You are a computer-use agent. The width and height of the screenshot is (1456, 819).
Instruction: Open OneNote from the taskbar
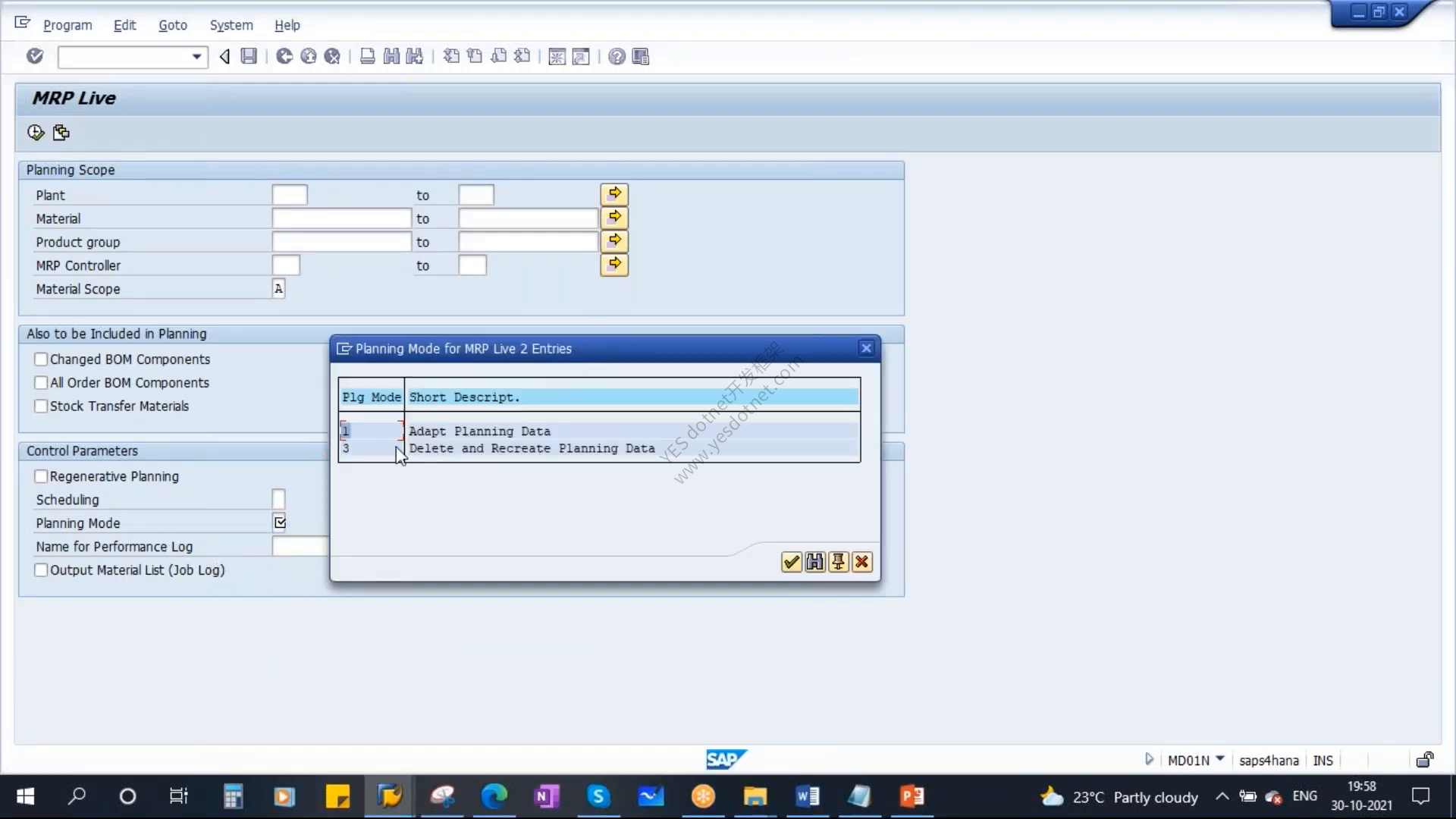(x=546, y=796)
